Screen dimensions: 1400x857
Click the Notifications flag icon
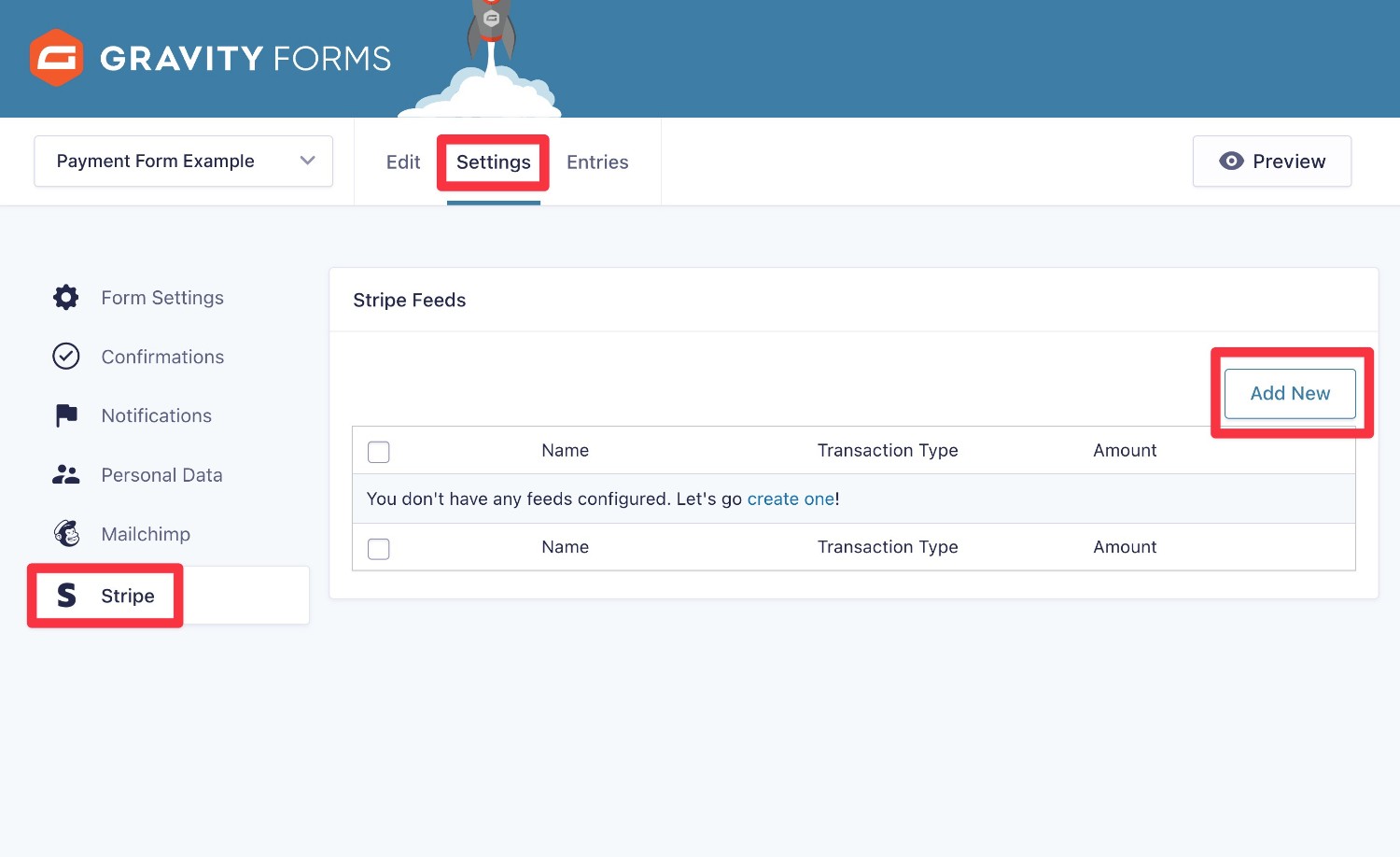pyautogui.click(x=65, y=415)
